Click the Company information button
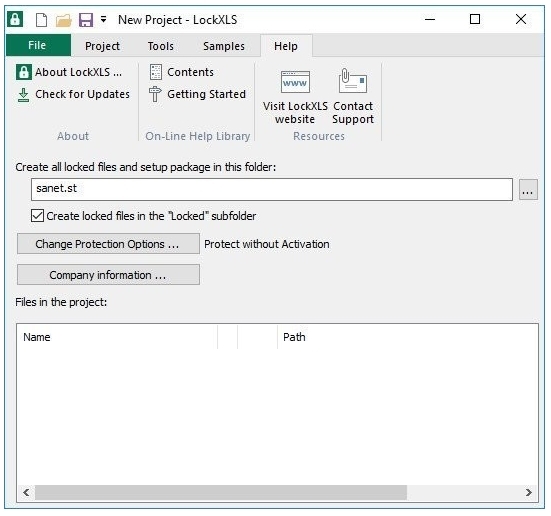The width and height of the screenshot is (551, 516). click(108, 275)
